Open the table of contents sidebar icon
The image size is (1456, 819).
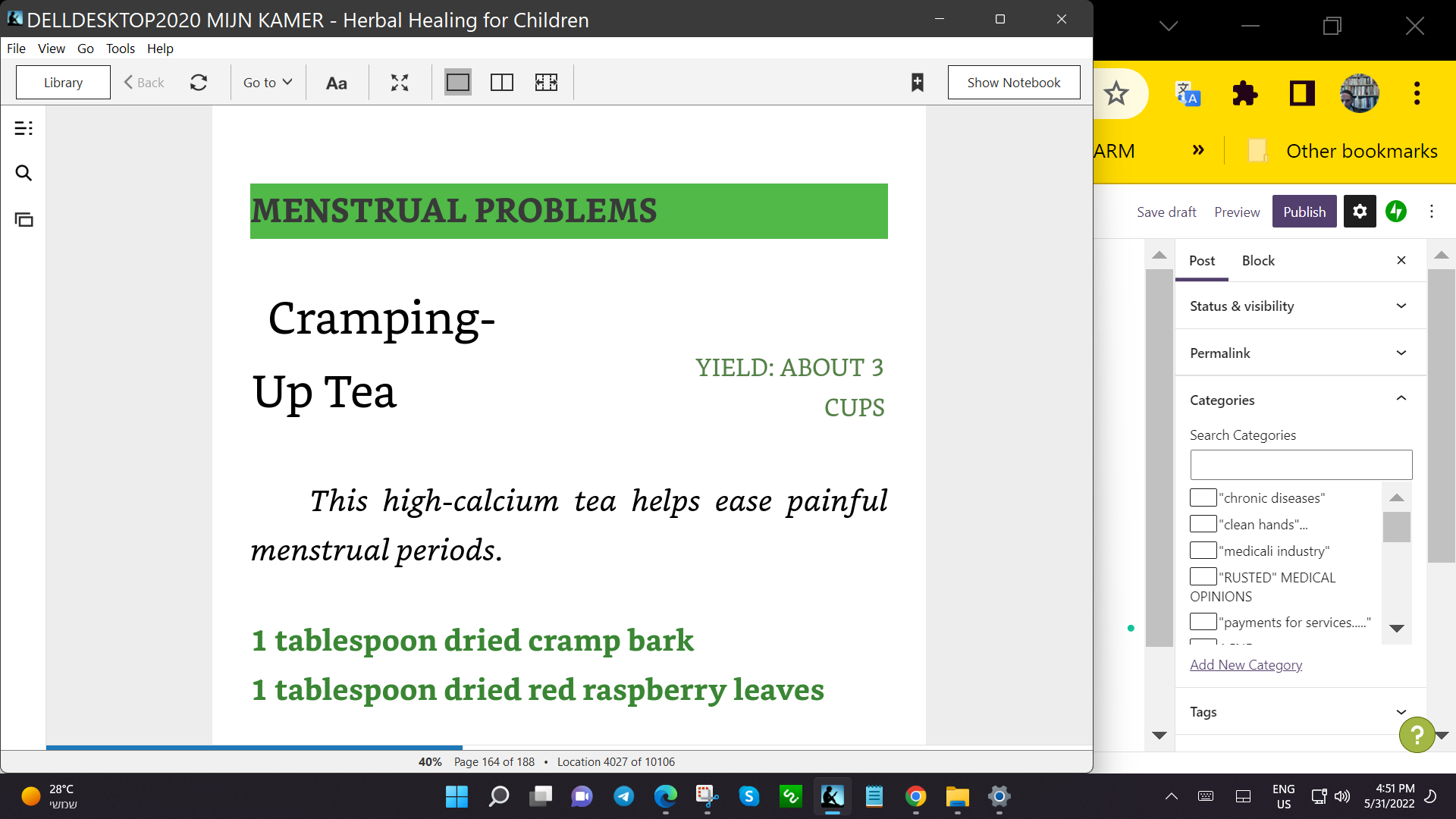coord(24,128)
